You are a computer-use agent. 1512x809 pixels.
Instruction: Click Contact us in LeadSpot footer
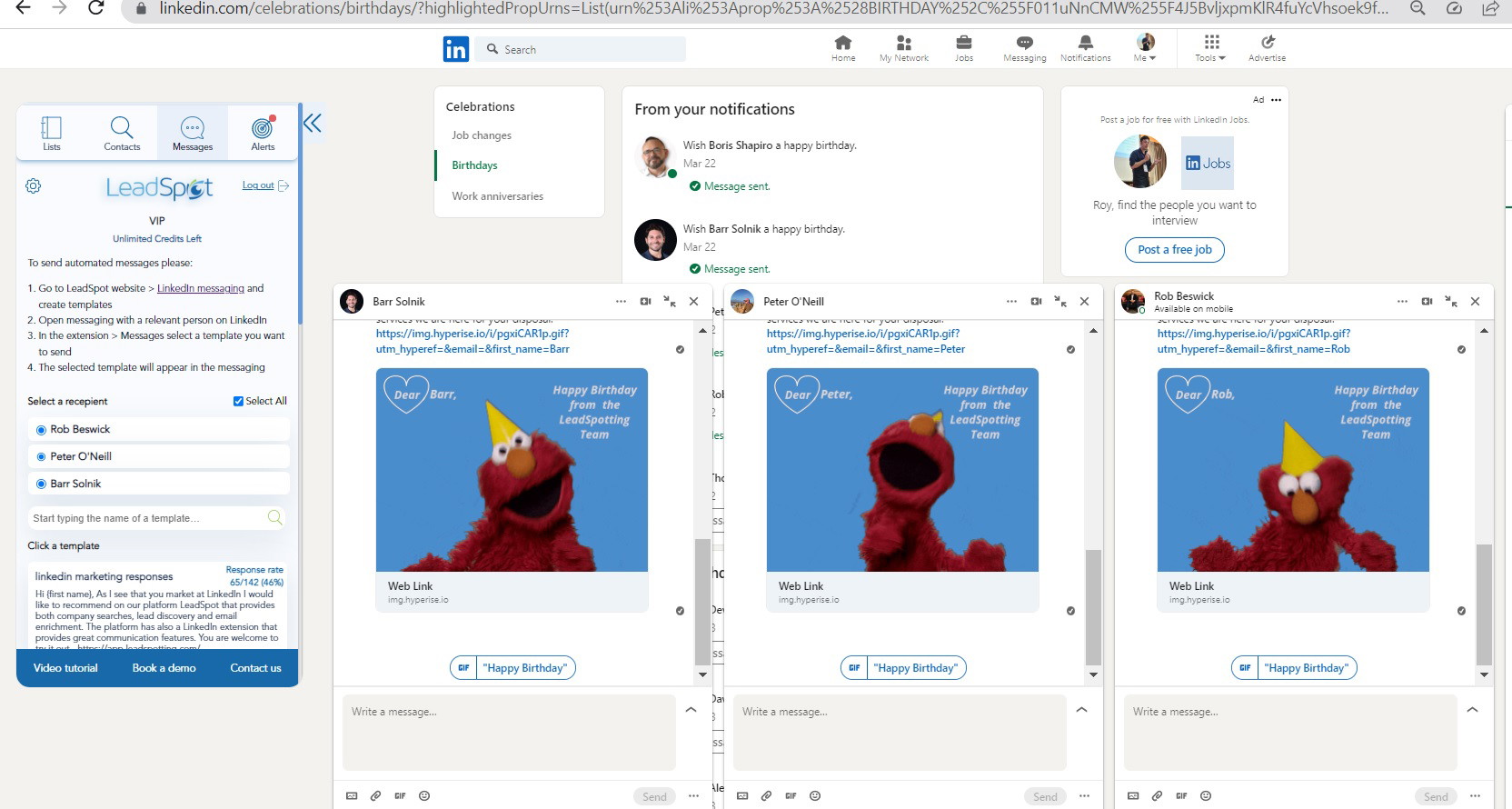click(x=255, y=668)
